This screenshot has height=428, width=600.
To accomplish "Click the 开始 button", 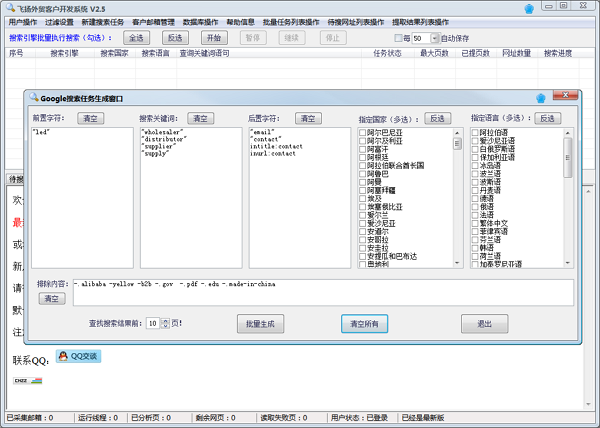I will [x=214, y=37].
